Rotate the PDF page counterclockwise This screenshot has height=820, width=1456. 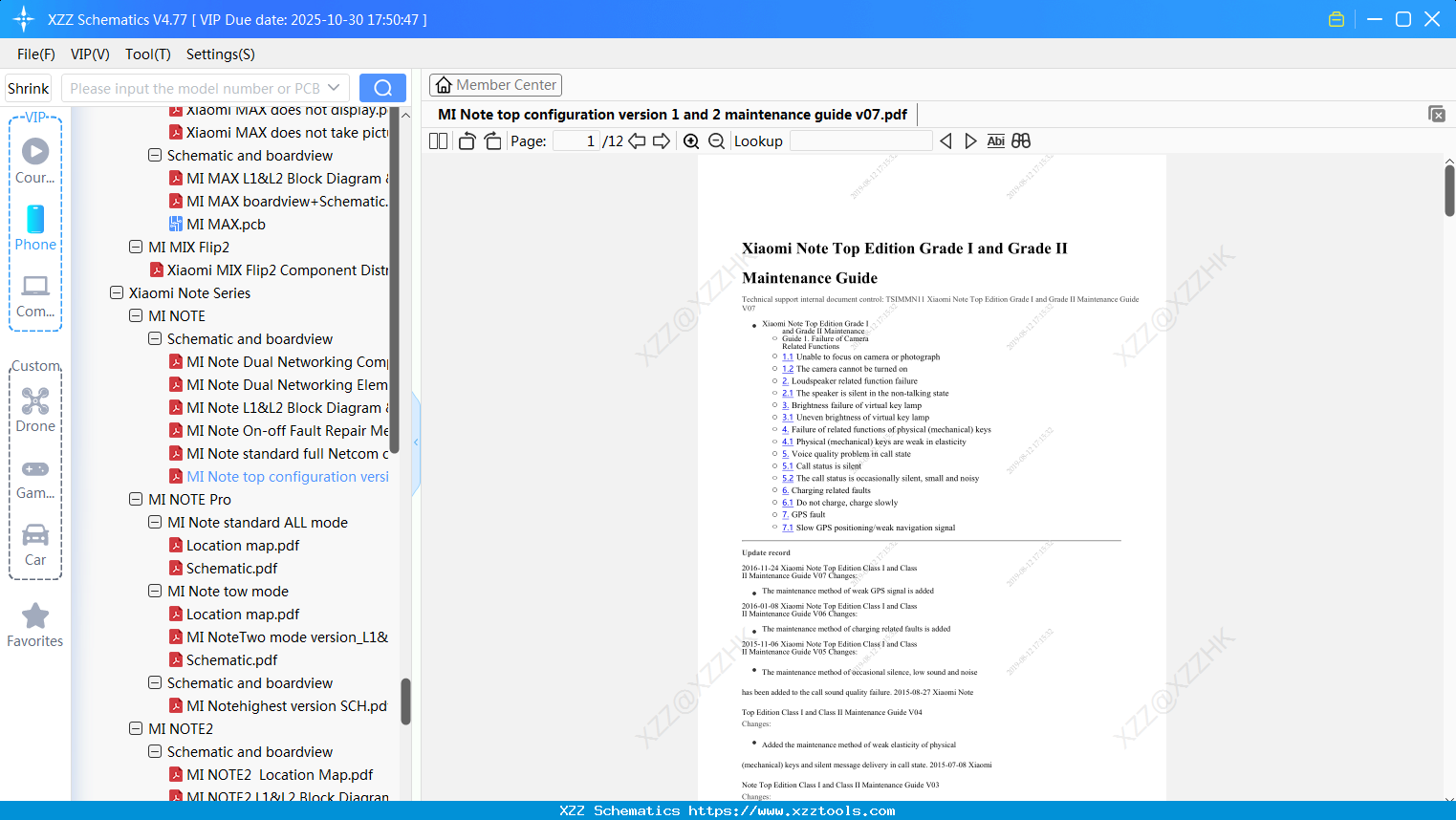[467, 141]
